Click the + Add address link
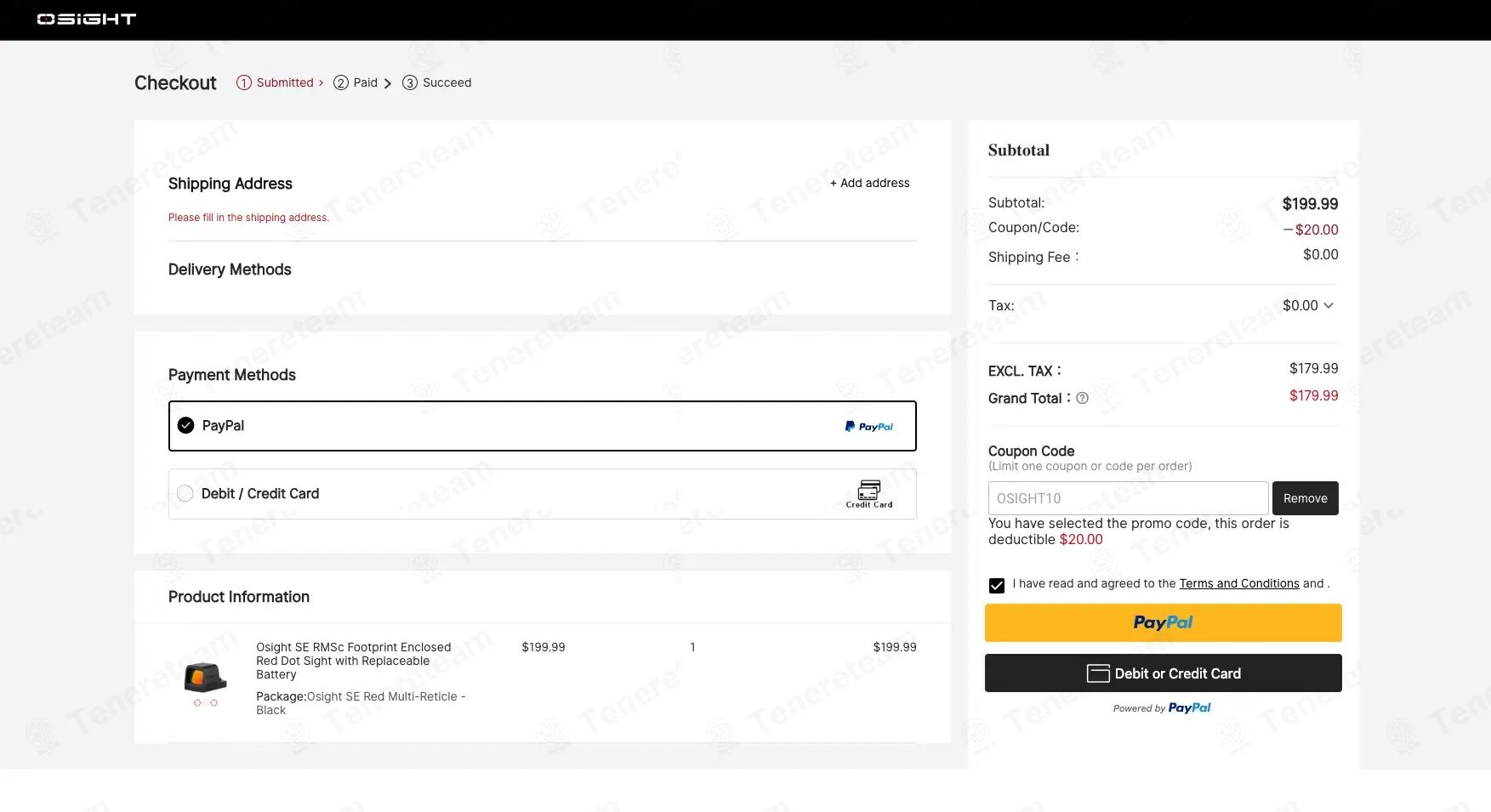This screenshot has height=812, width=1491. 869,183
